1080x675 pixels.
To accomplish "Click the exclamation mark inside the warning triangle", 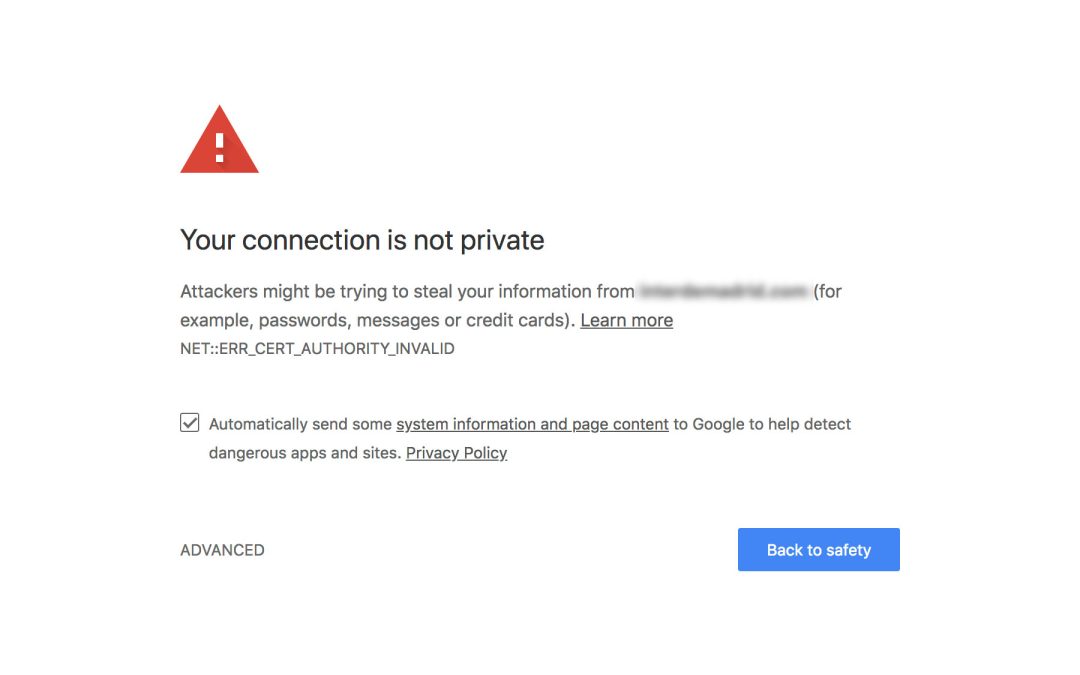I will point(219,148).
